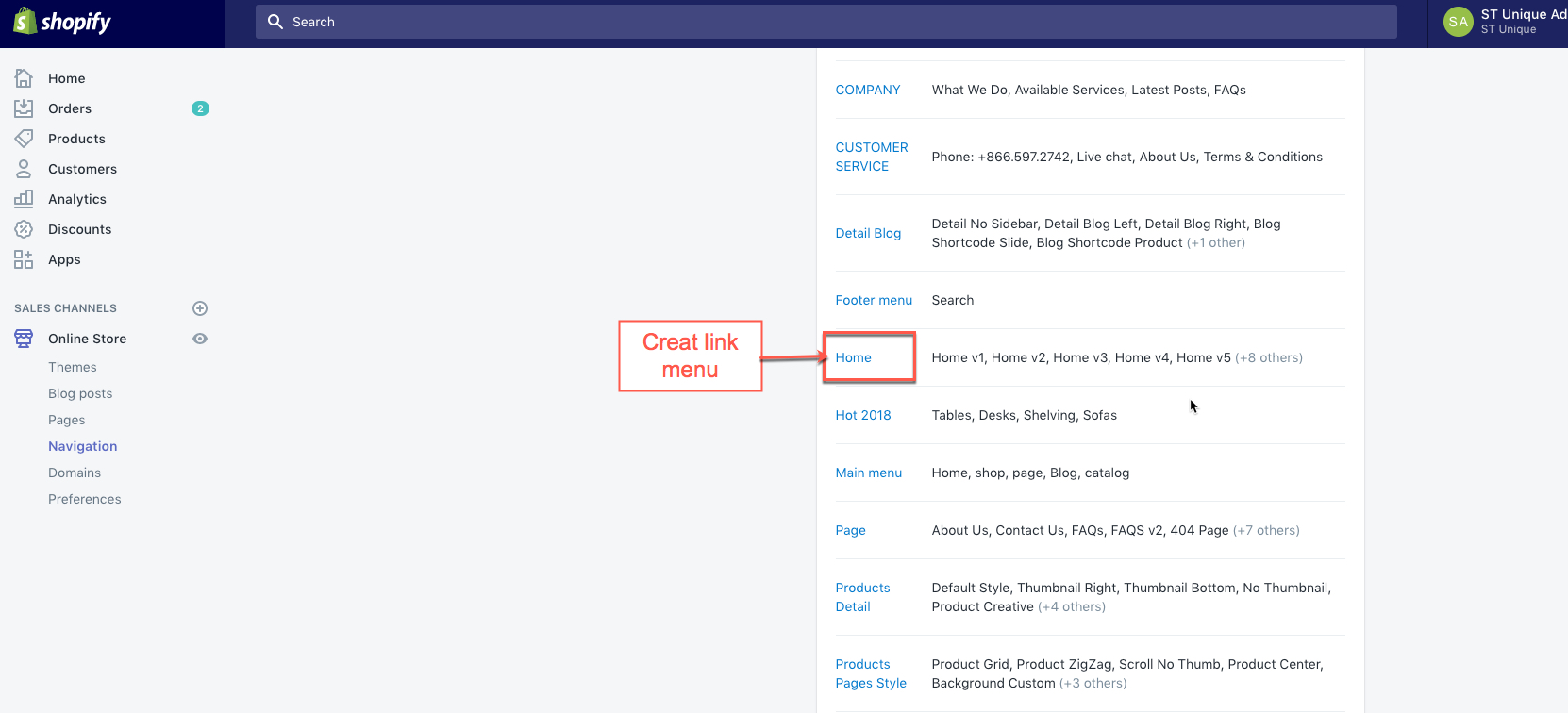Click the Home house icon in sidebar

[x=24, y=78]
